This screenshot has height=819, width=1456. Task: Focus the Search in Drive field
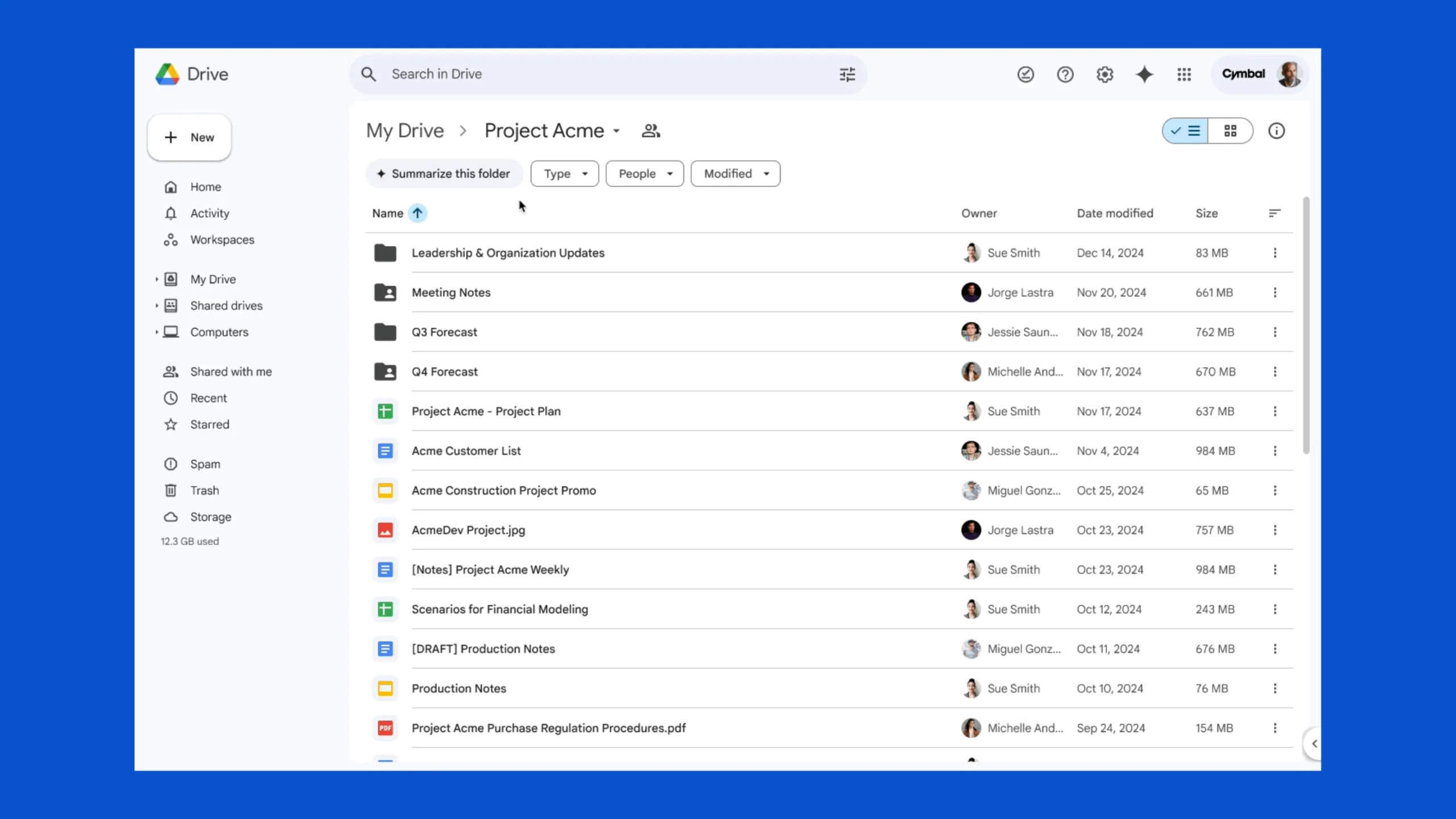point(607,75)
